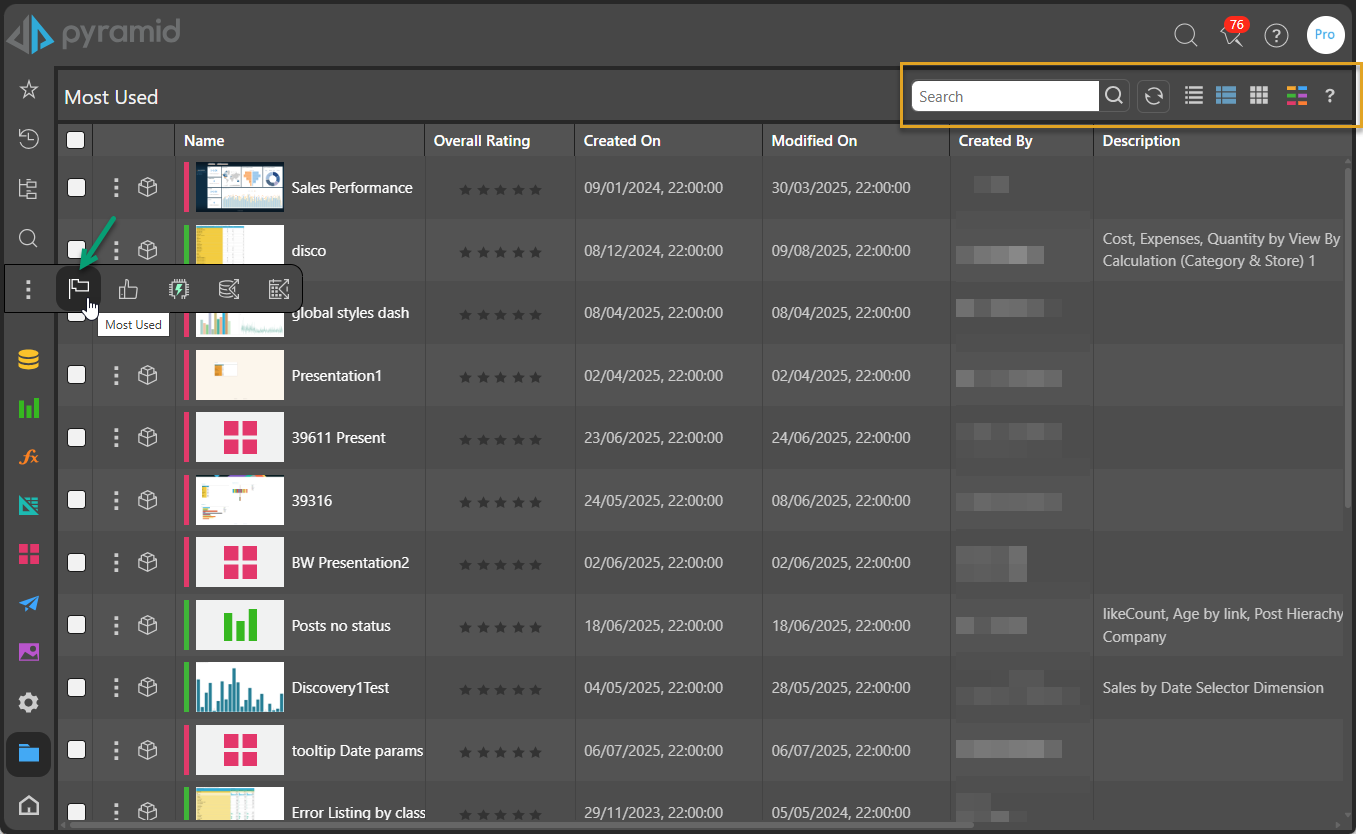The image size is (1363, 834).
Task: Check the select-all checkbox in the table header
Action: click(76, 140)
